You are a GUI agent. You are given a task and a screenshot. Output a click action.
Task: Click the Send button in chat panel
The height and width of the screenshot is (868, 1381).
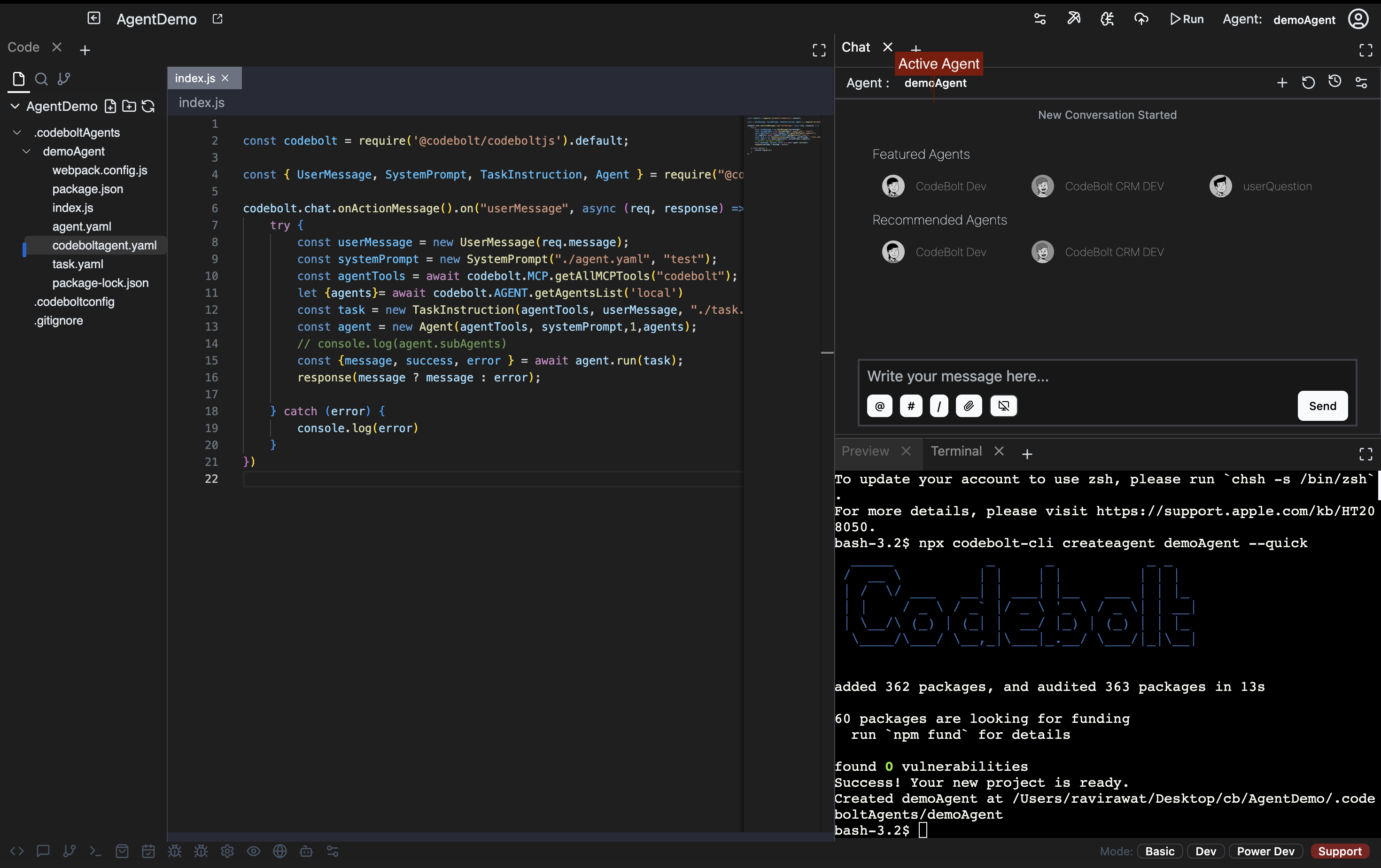[x=1322, y=405]
